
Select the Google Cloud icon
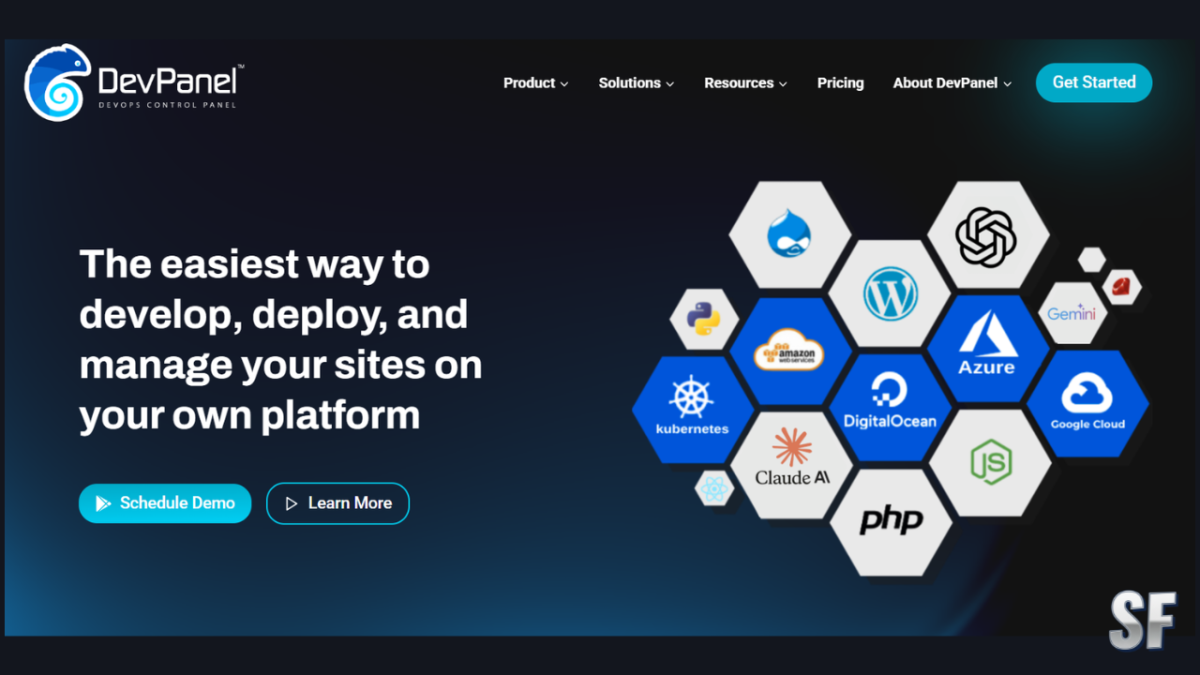tap(1087, 407)
